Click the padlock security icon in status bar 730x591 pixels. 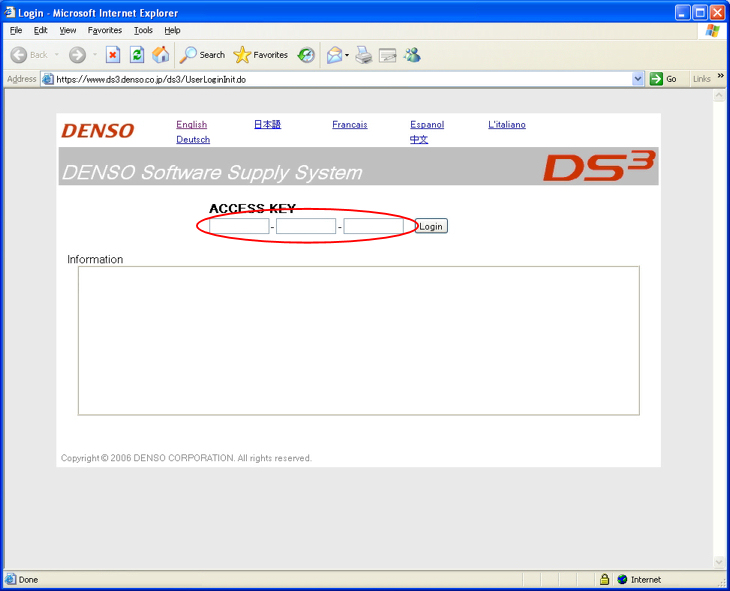(x=604, y=579)
